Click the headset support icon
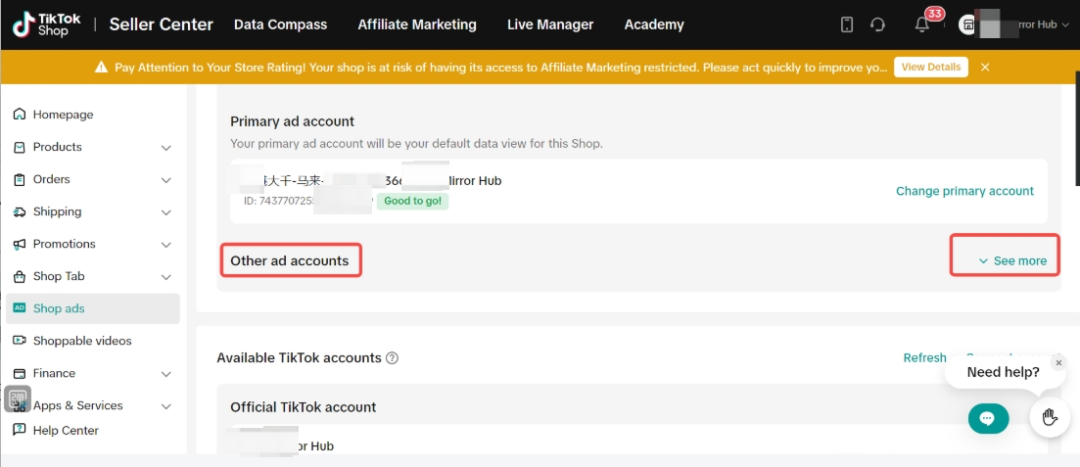 (878, 25)
